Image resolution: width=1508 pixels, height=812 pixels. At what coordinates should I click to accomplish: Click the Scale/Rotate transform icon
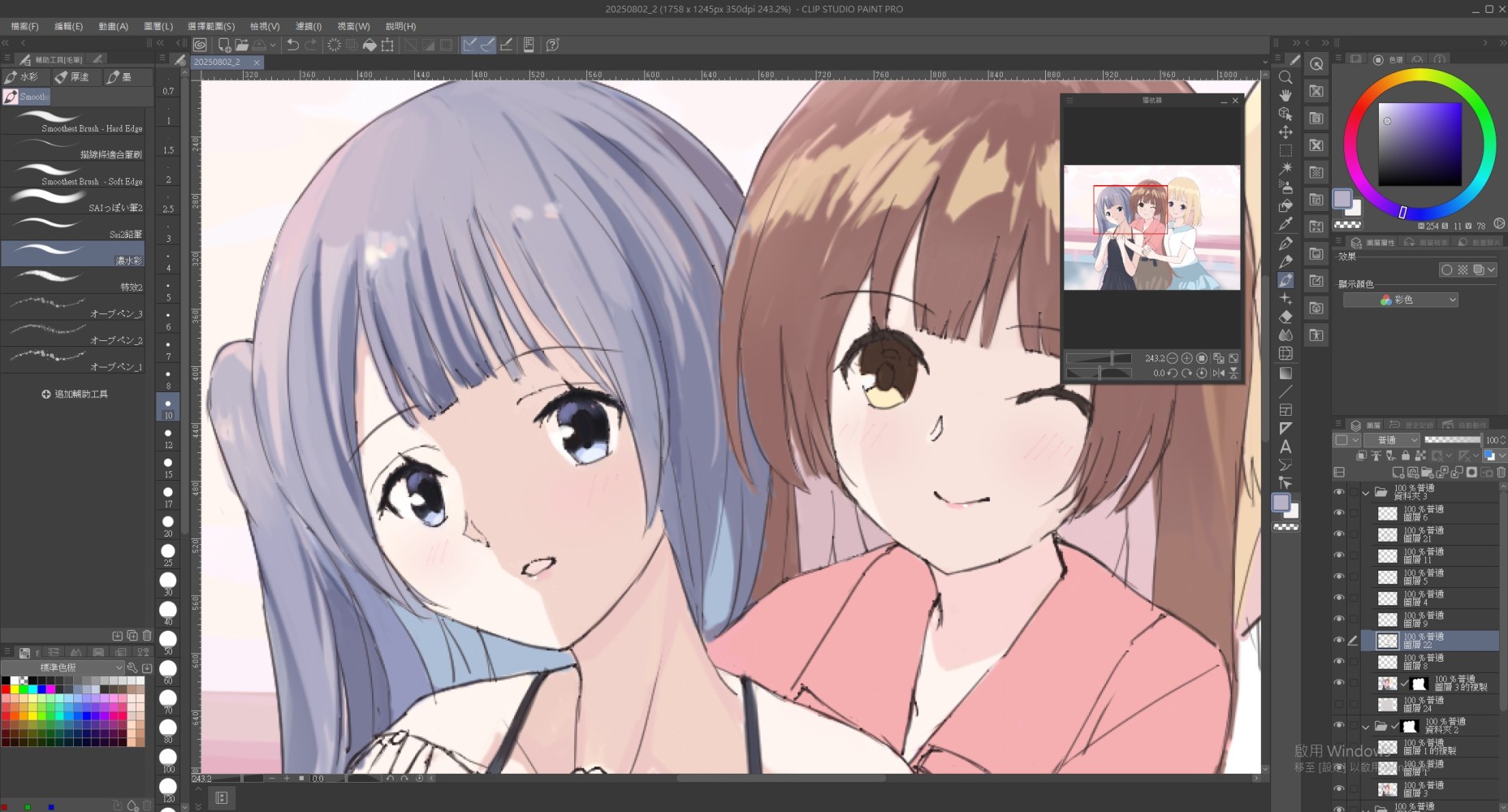pyautogui.click(x=387, y=45)
